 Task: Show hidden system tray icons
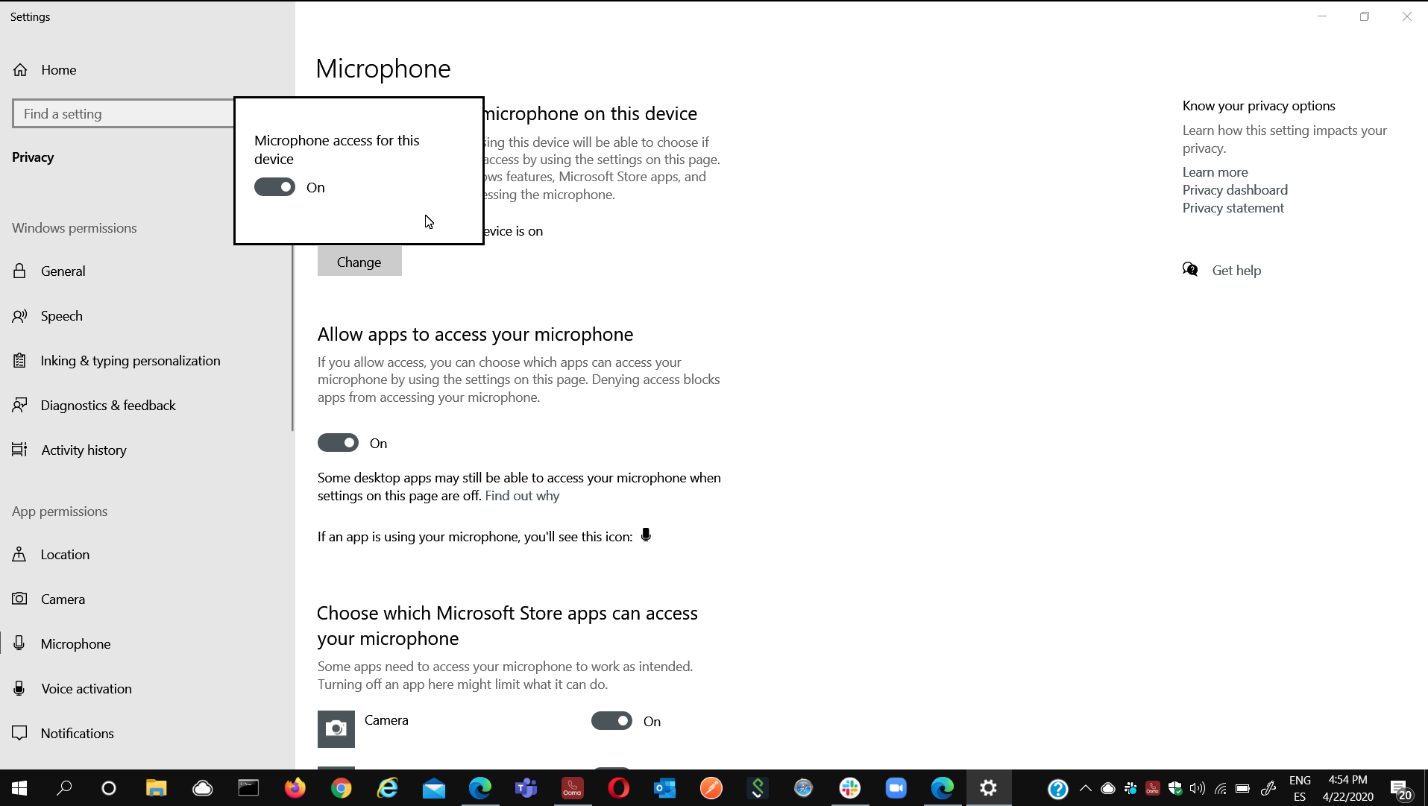(1086, 788)
